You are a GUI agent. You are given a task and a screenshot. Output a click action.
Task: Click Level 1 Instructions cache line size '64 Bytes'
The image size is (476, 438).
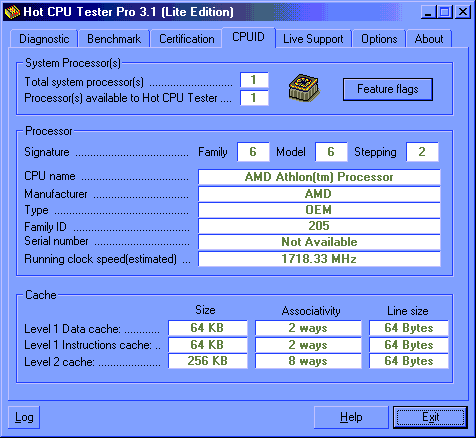click(x=409, y=345)
